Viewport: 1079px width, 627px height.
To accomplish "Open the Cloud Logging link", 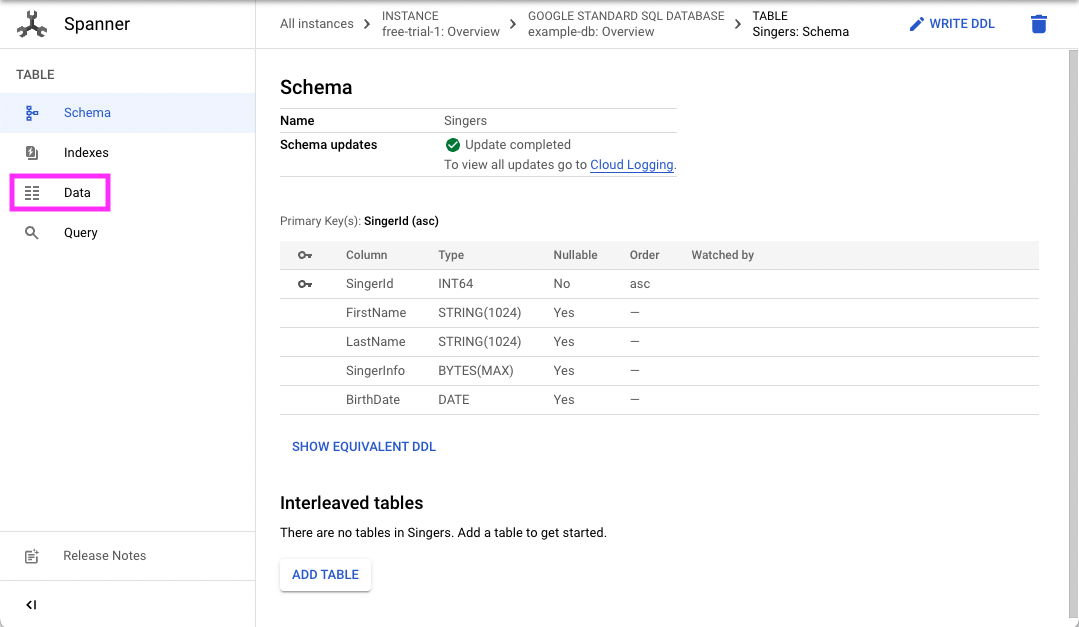I will (x=631, y=164).
